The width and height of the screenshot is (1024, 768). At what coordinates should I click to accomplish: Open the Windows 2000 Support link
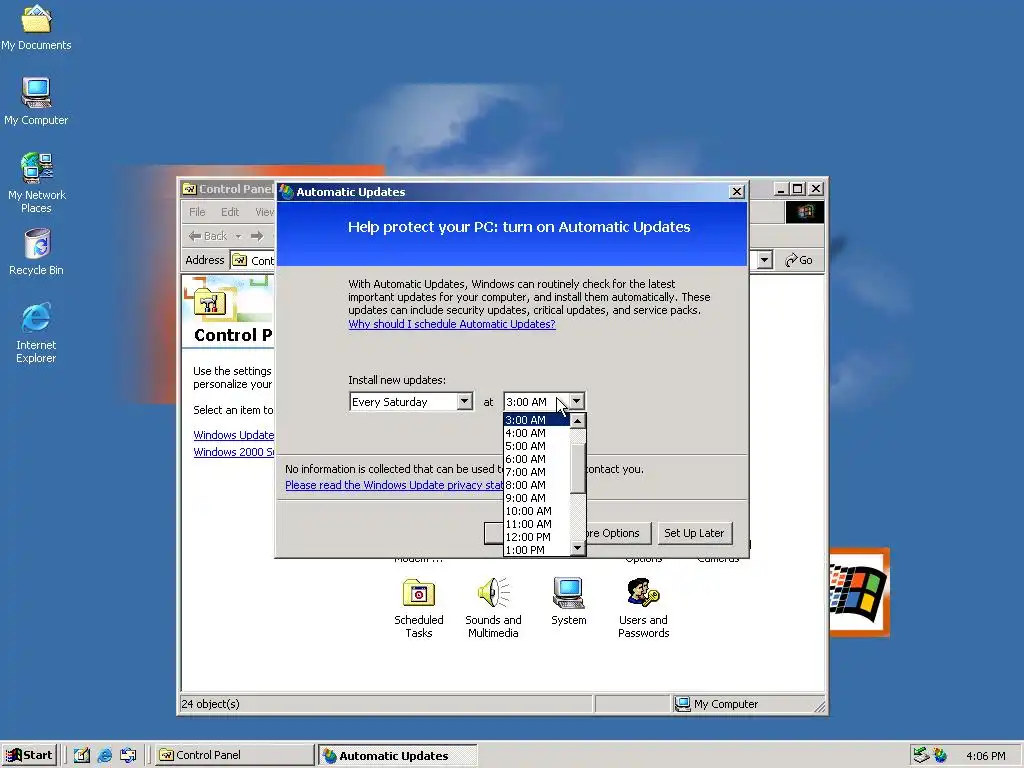234,452
